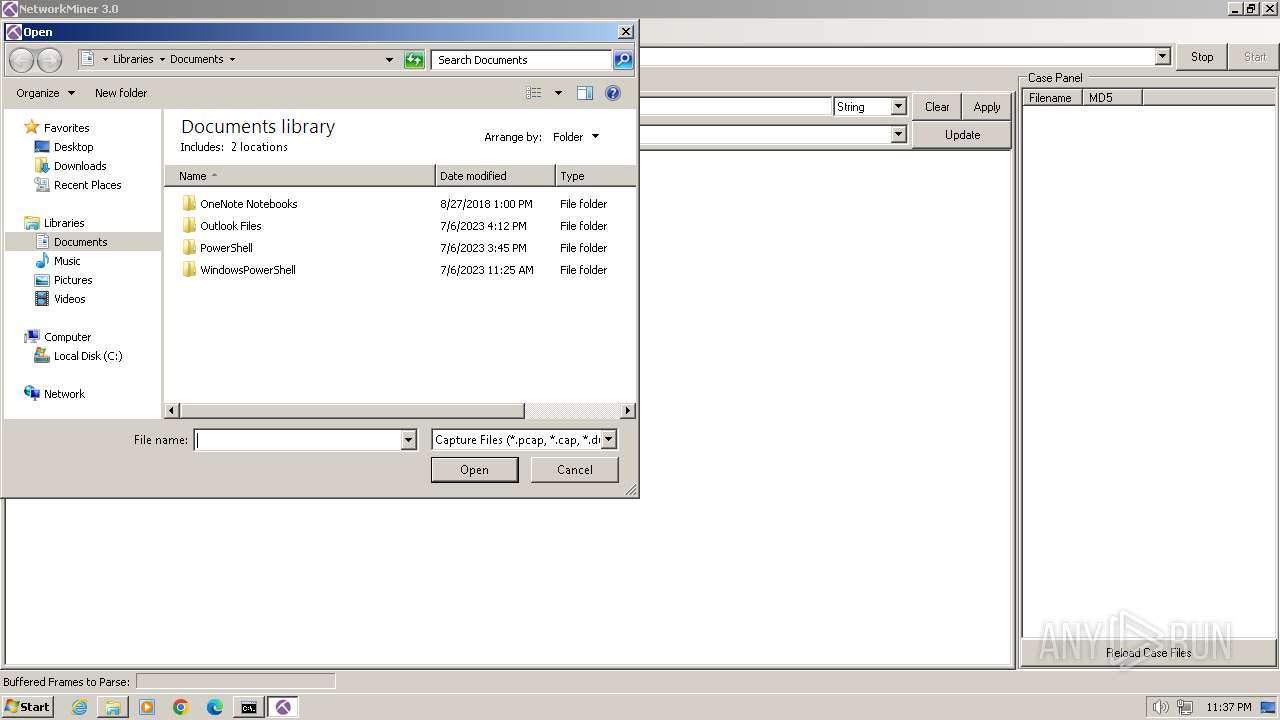1280x720 pixels.
Task: Click the MD5 column in Case Panel
Action: click(x=1112, y=98)
